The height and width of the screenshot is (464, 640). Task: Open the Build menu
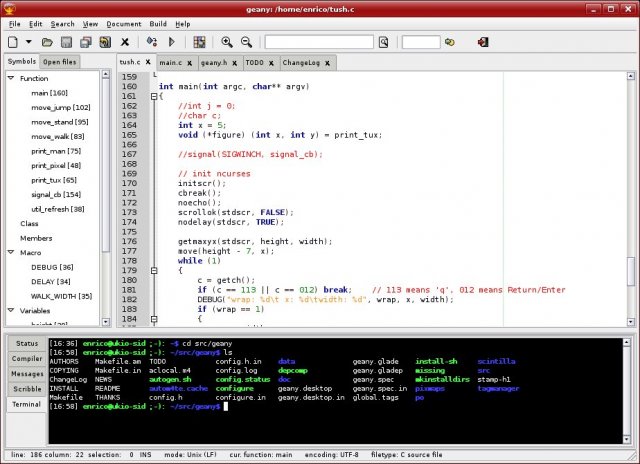pos(158,24)
